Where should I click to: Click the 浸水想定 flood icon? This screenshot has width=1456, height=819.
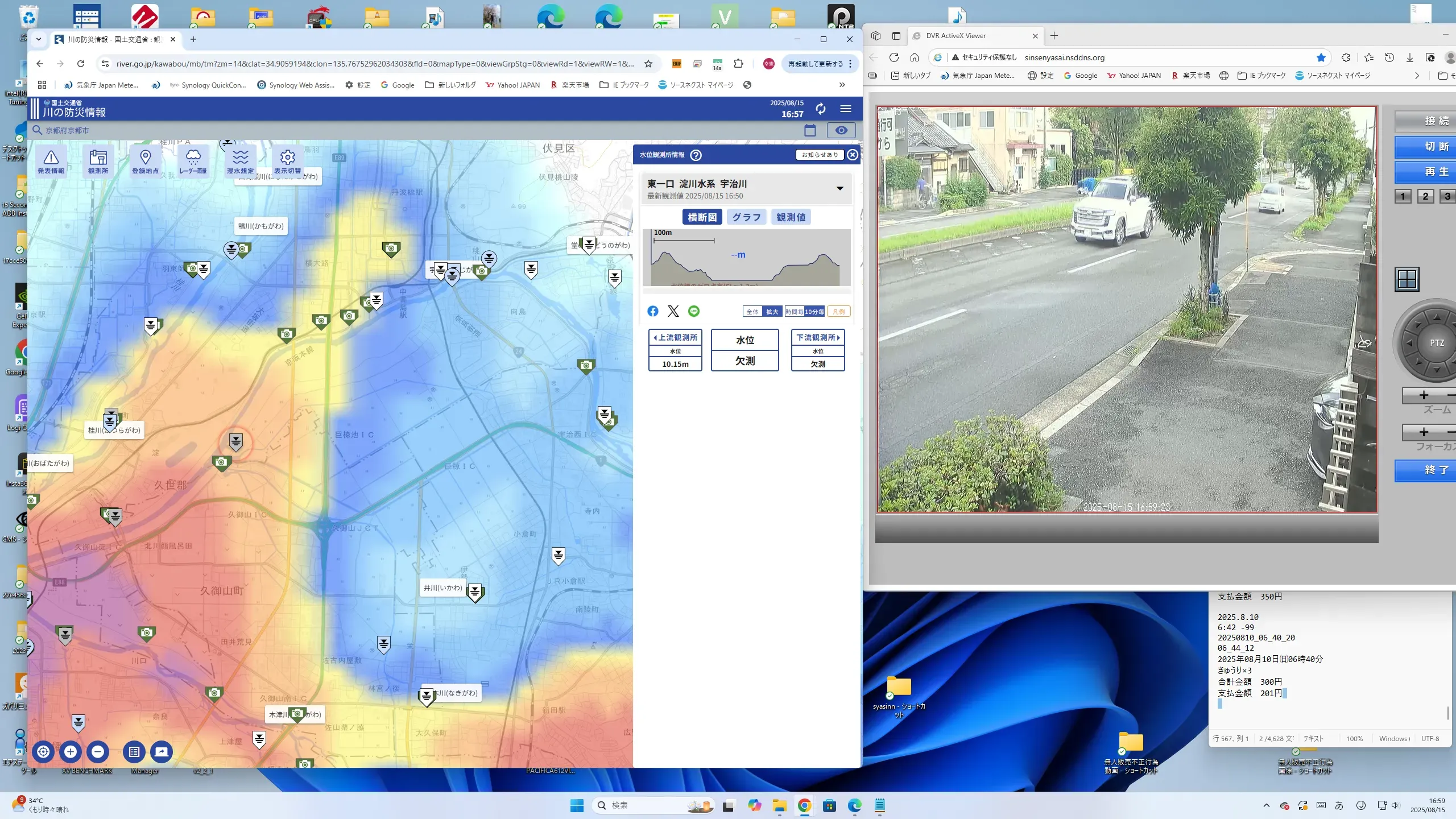click(240, 161)
